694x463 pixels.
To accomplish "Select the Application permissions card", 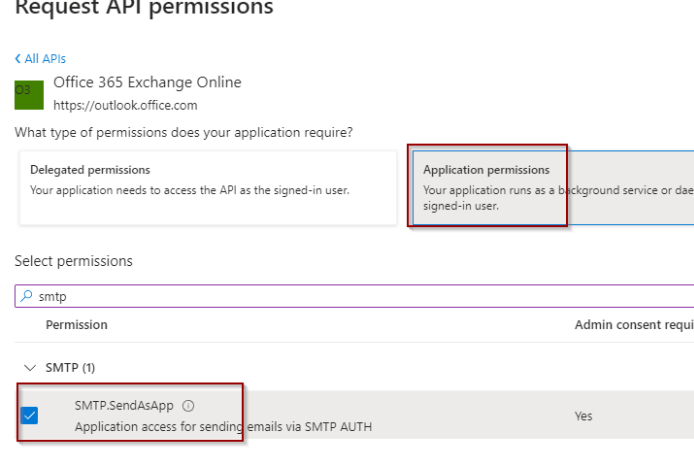I will 553,188.
